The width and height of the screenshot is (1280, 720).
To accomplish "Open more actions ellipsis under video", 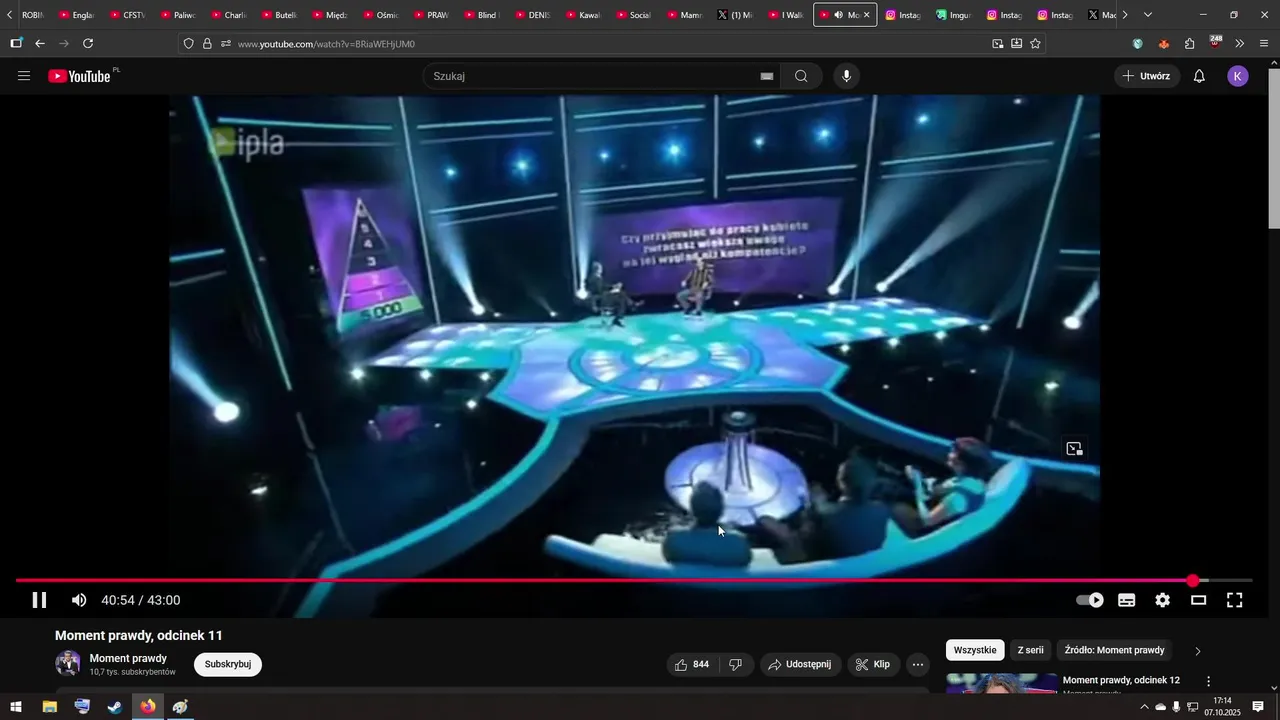I will tap(918, 664).
